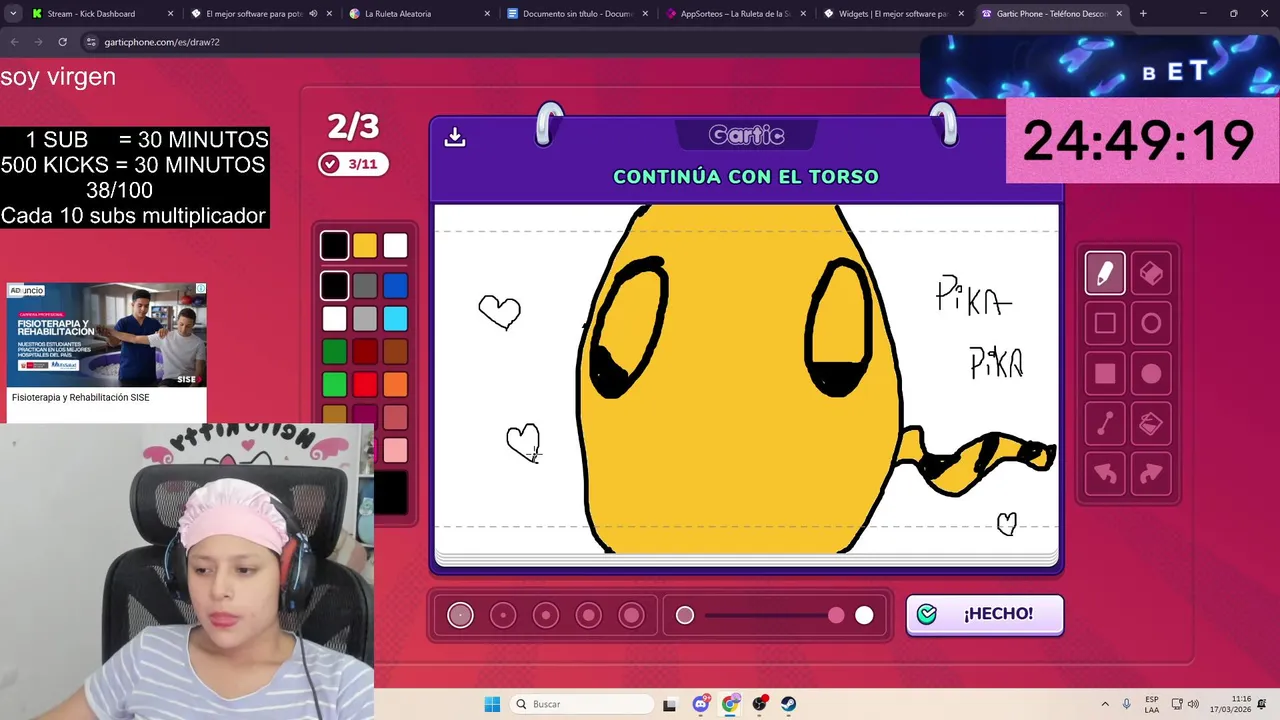Select the eraser tool
1280x720 pixels.
(1151, 273)
